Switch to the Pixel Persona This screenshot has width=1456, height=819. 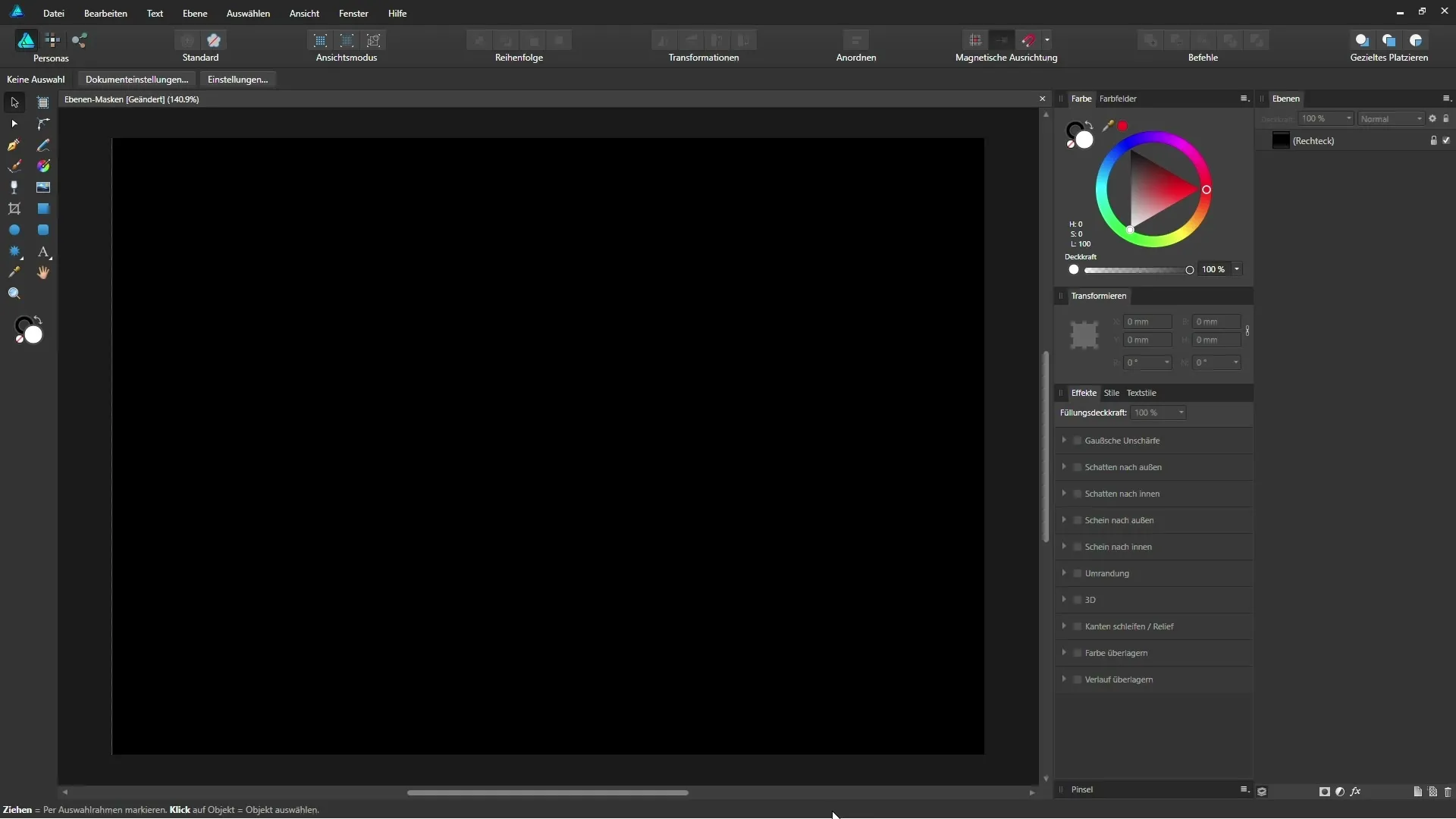coord(52,40)
